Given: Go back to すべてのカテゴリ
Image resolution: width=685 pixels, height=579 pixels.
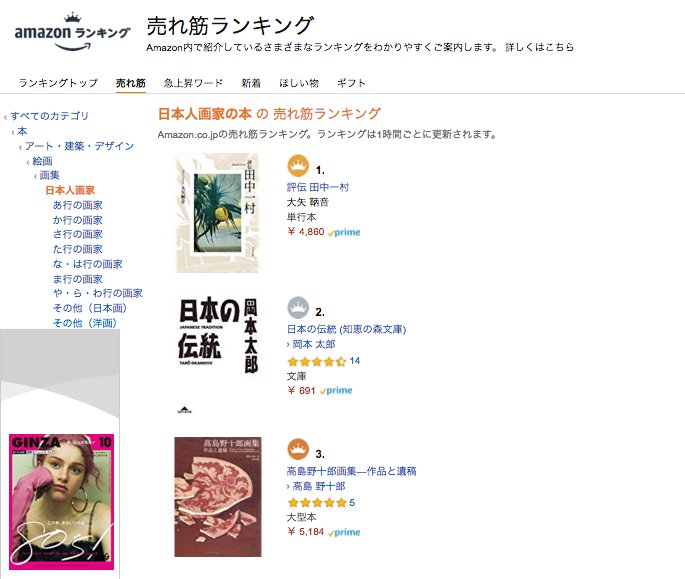Looking at the screenshot, I should (x=49, y=116).
